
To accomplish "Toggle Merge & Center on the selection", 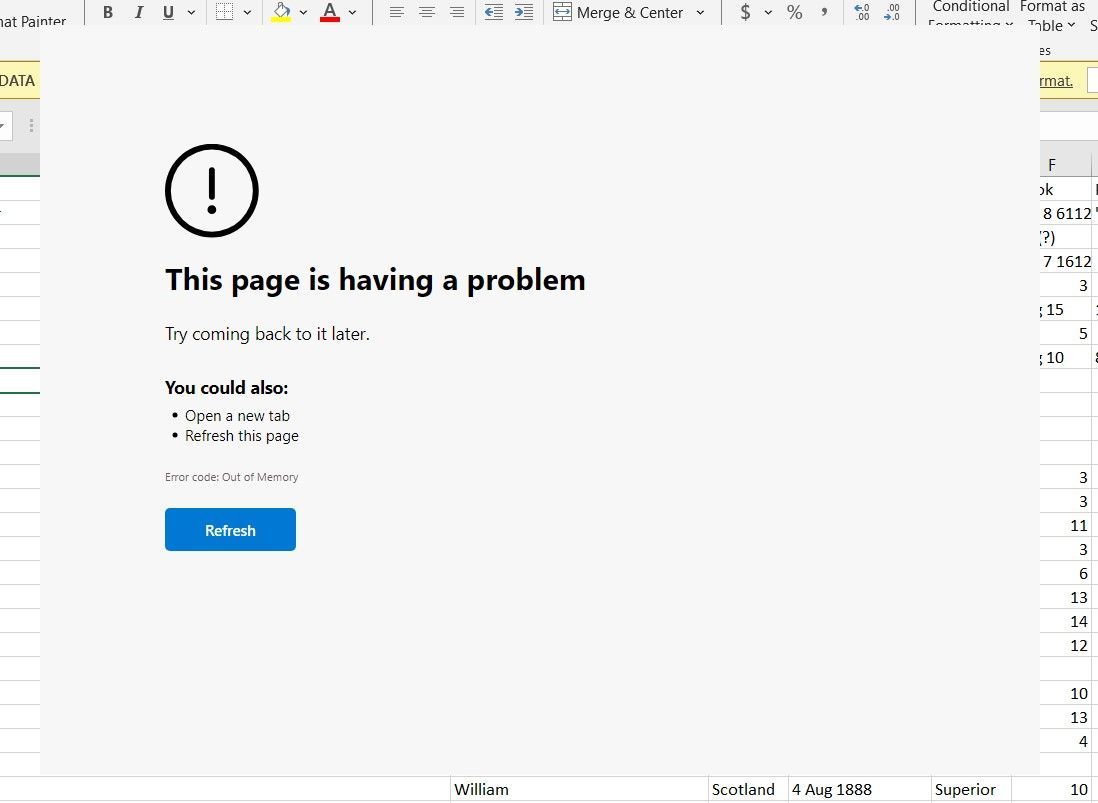I will point(620,12).
